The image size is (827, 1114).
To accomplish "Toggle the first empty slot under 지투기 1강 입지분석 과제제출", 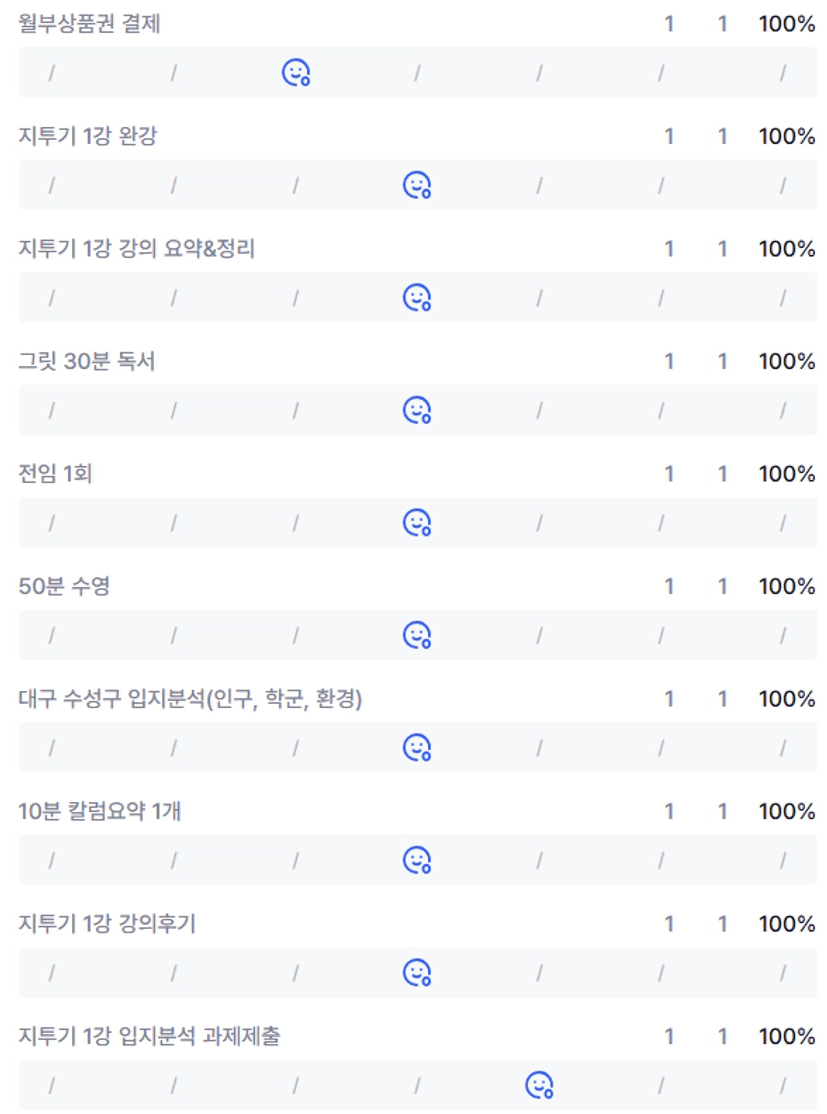I will 51,1085.
